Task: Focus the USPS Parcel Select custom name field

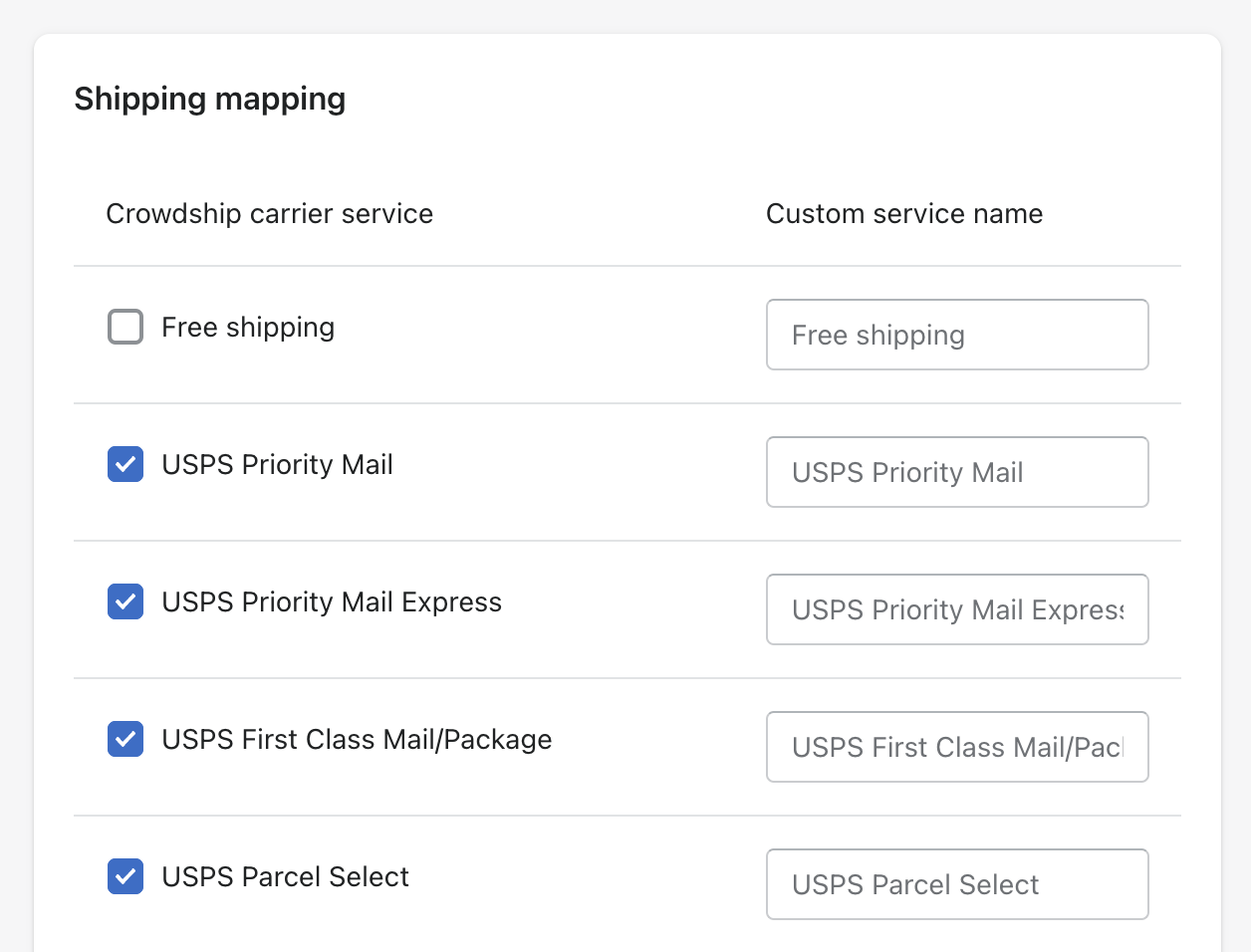Action: (x=956, y=884)
